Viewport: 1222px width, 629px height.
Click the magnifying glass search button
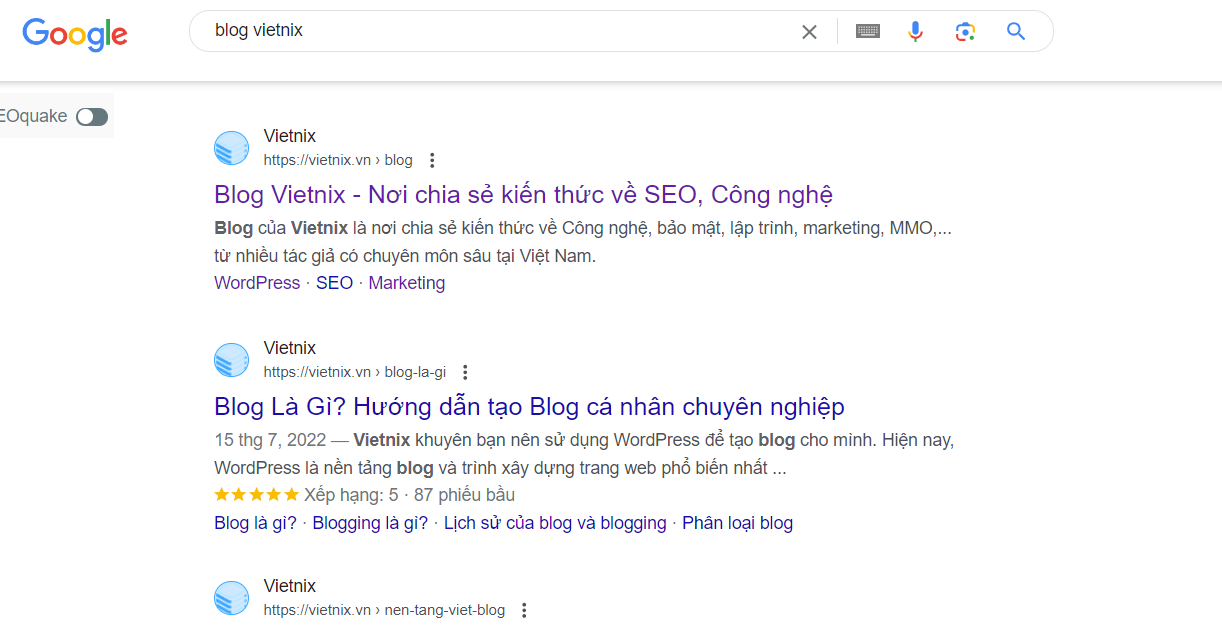1016,32
